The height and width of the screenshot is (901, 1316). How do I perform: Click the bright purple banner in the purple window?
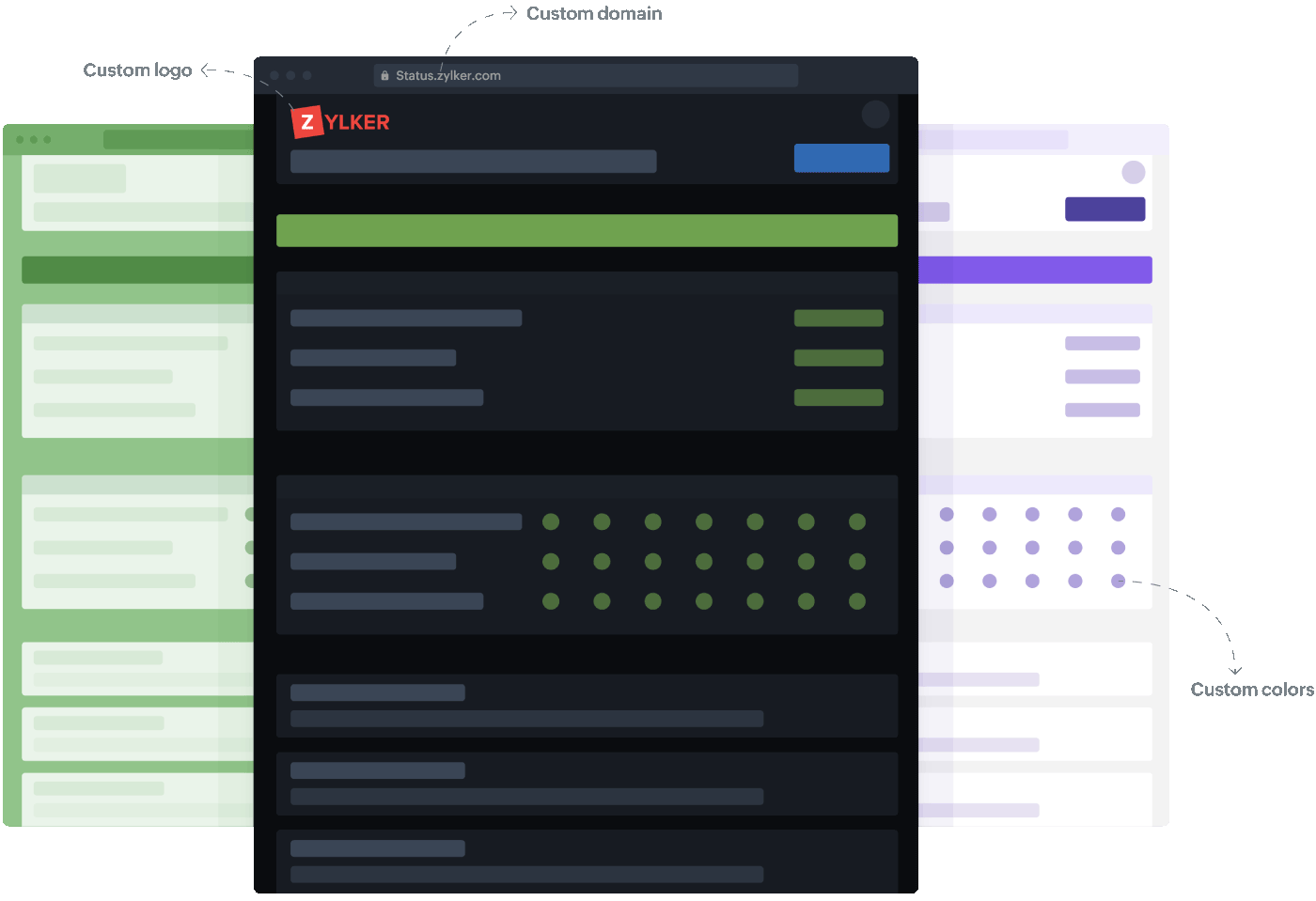1035,270
